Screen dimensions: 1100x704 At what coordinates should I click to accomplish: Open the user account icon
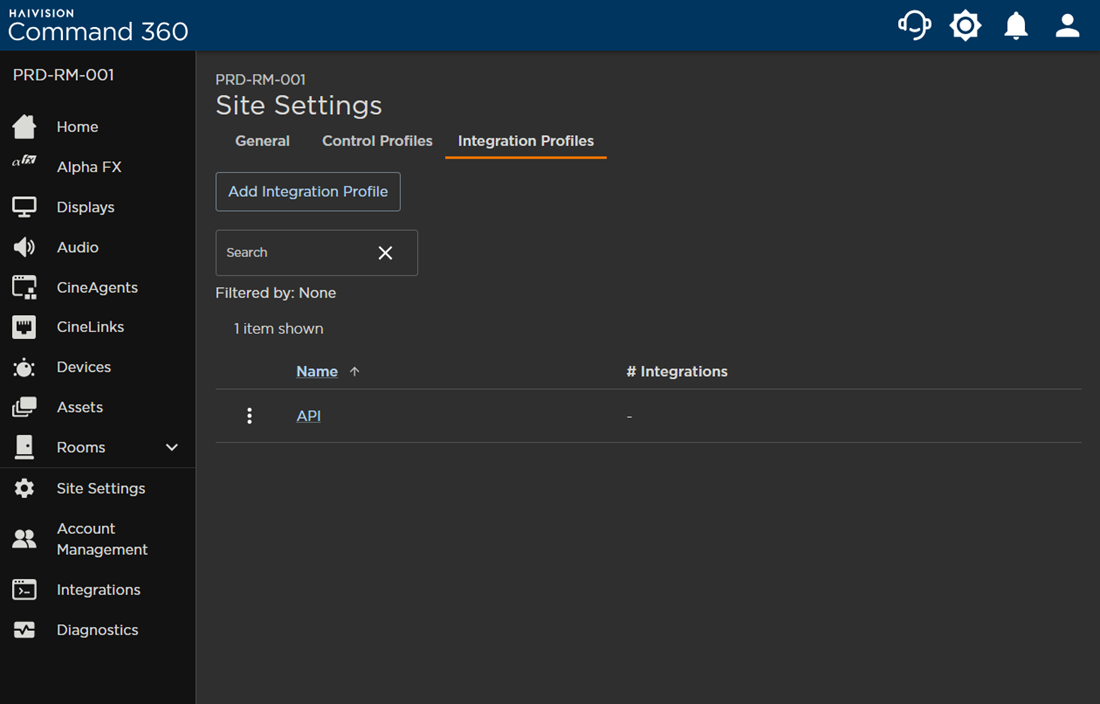[1067, 26]
